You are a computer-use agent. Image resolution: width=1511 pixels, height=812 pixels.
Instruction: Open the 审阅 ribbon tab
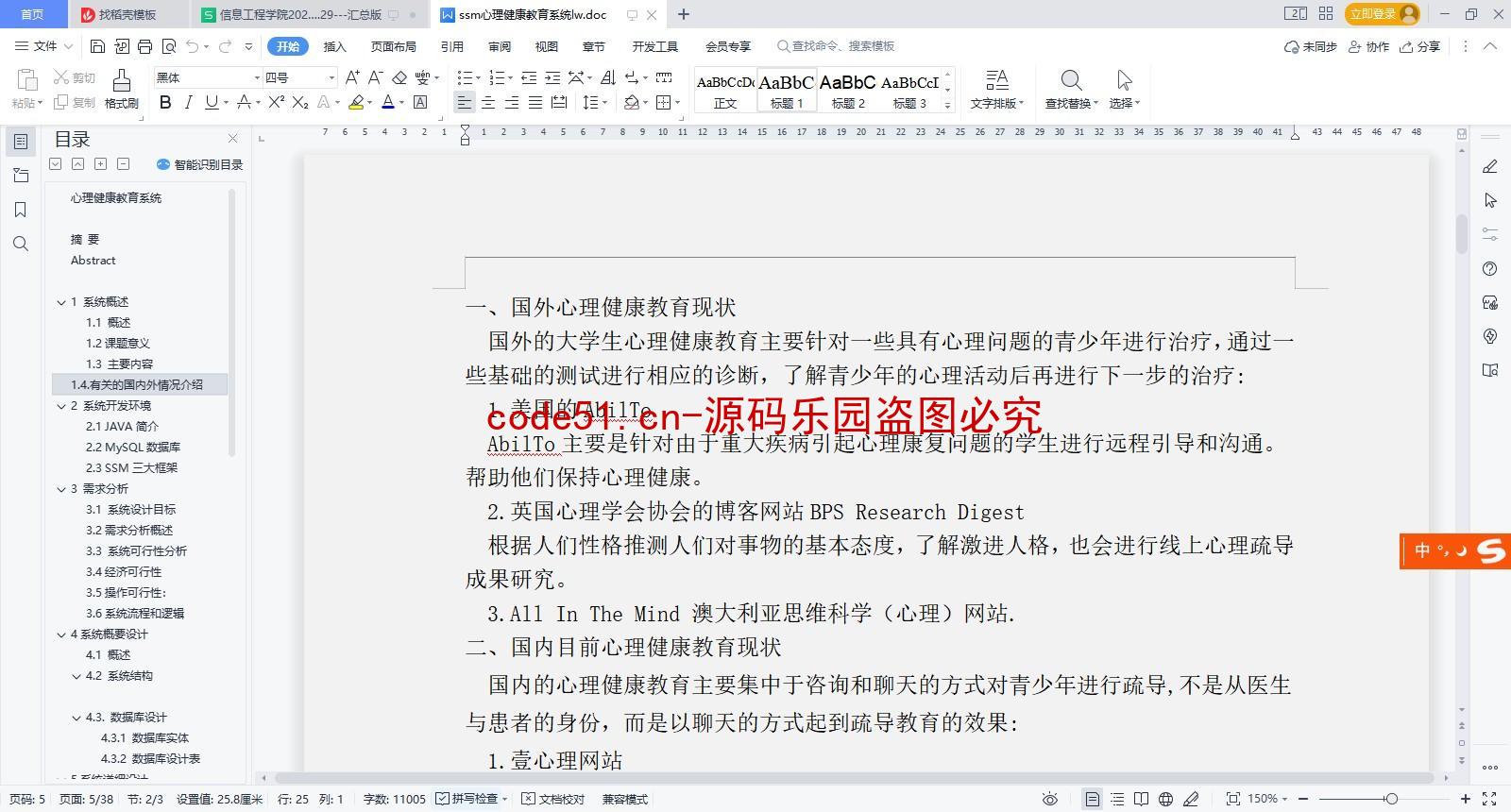[x=500, y=46]
